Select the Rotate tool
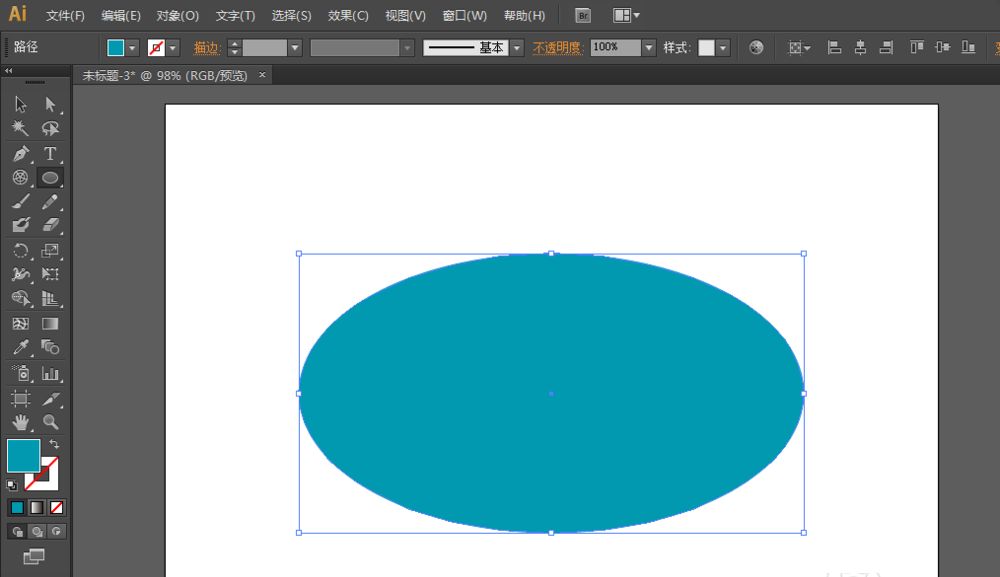The image size is (1000, 577). click(21, 251)
